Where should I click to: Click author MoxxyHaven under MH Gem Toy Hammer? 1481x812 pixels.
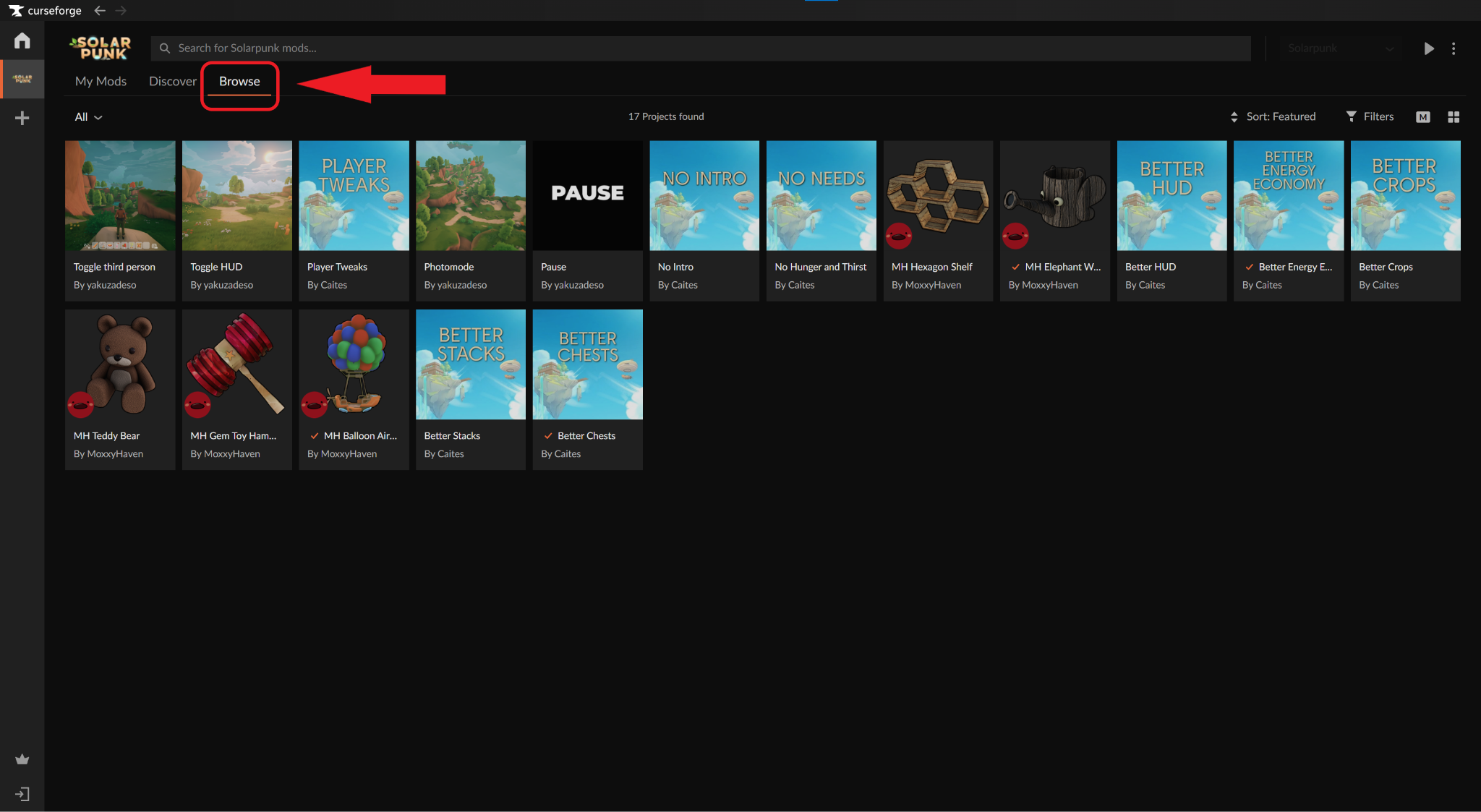pyautogui.click(x=232, y=454)
